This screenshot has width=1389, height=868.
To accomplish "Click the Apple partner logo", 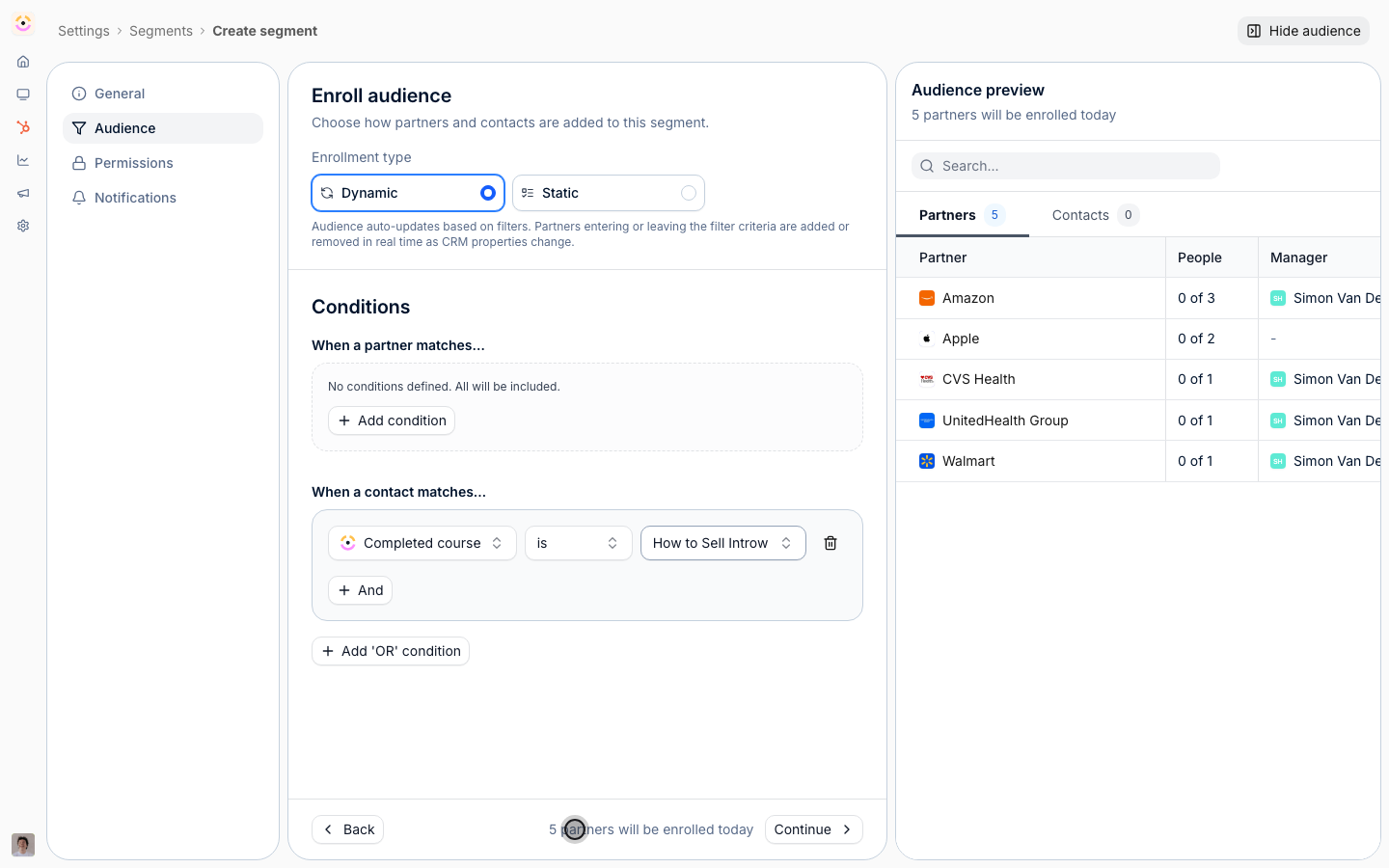I will (927, 339).
